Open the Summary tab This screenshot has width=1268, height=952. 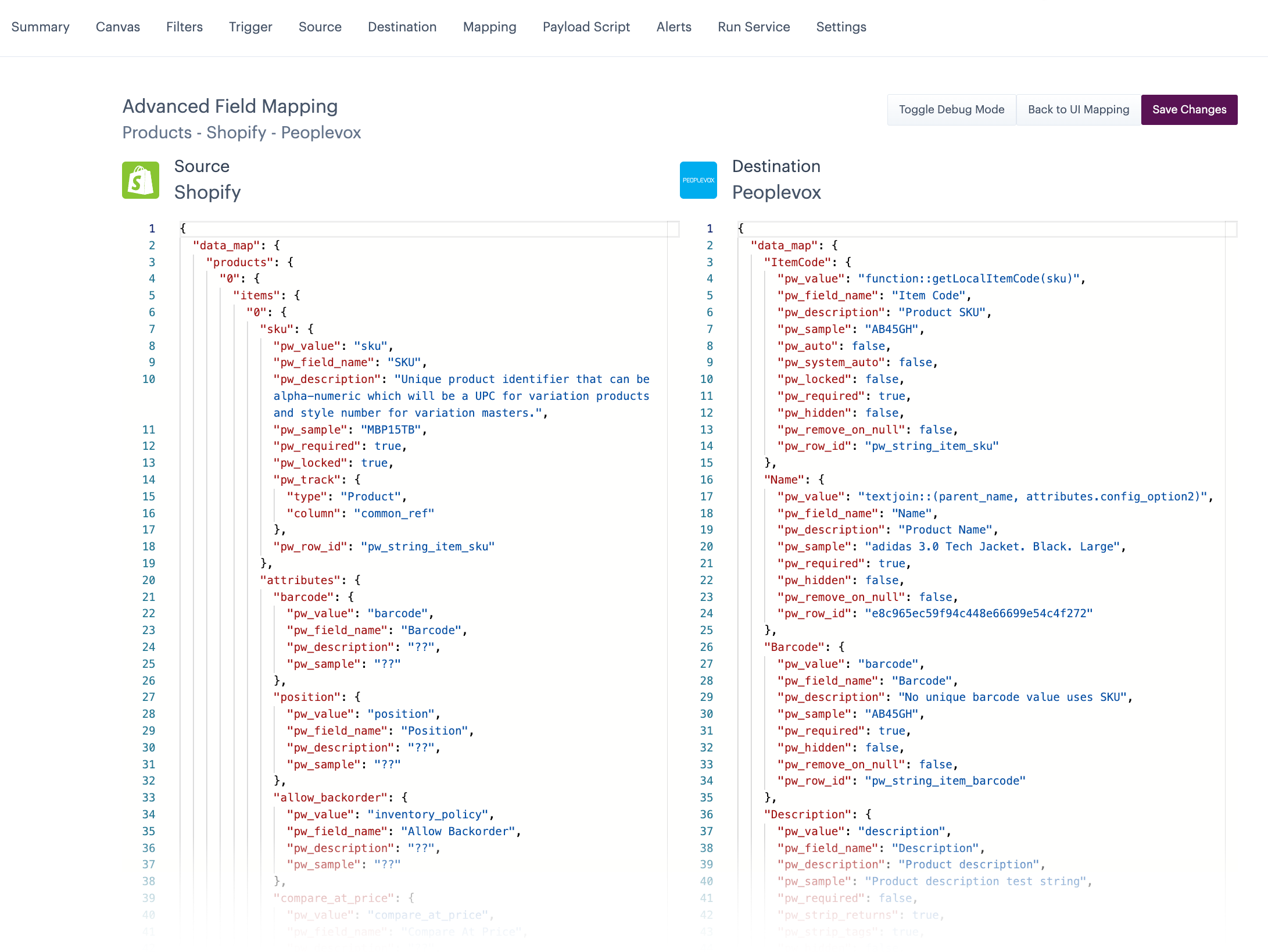[40, 27]
